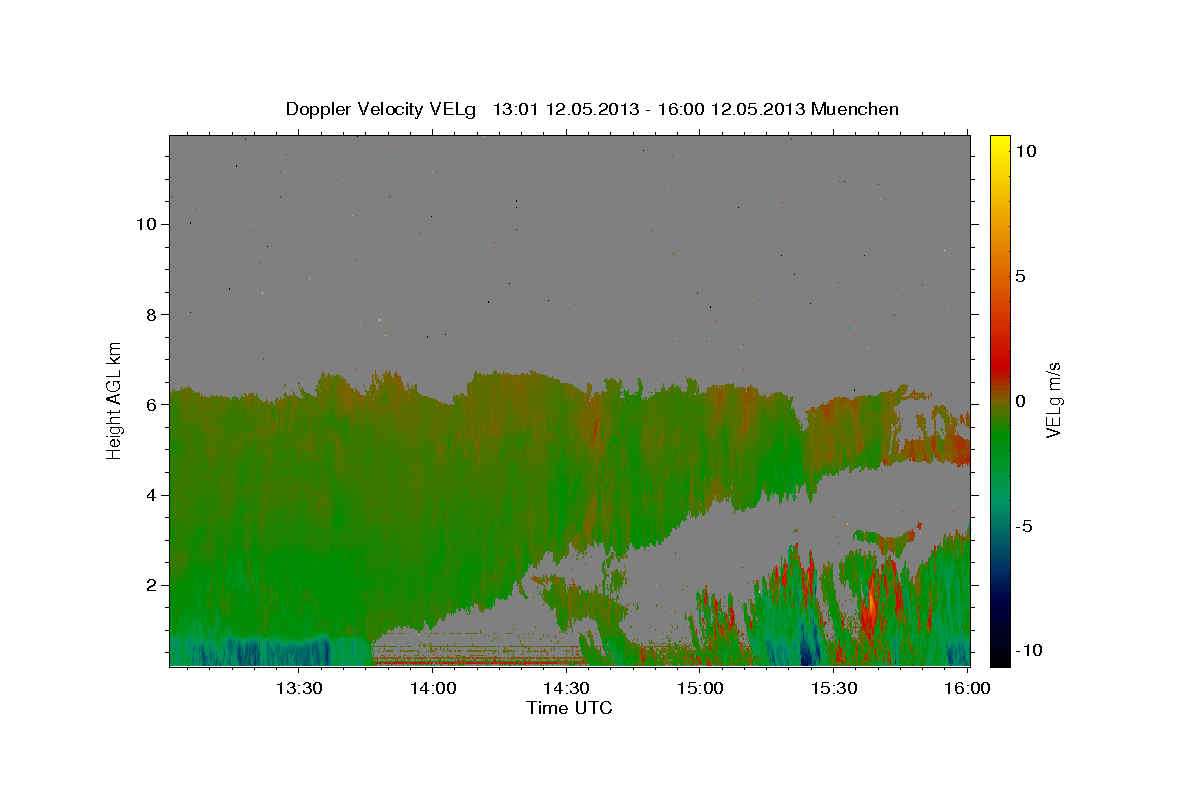This screenshot has width=1200, height=800.
Task: Click the colorbar label '-10'
Action: 1029,650
